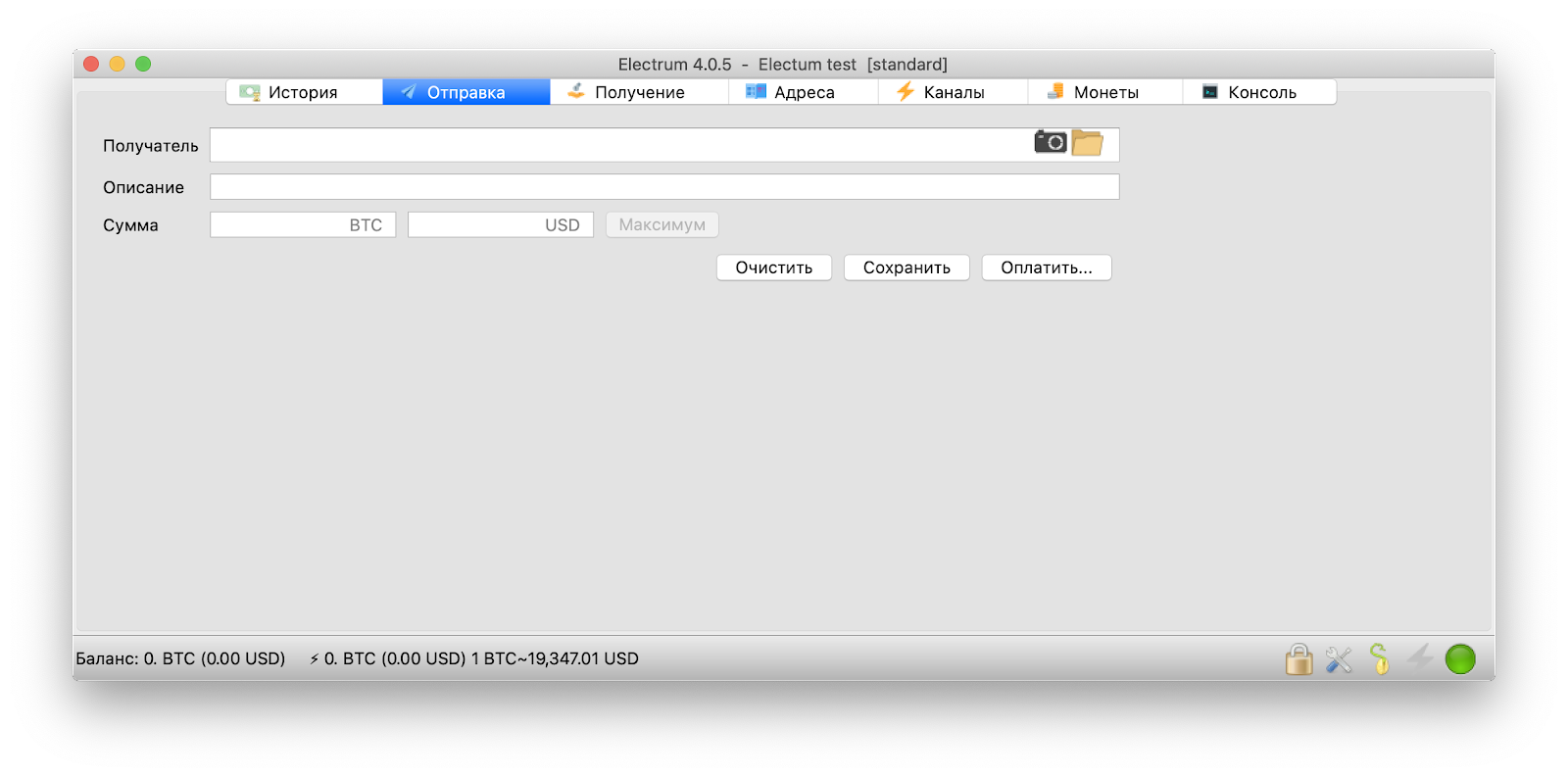Click the green network status indicator

pyautogui.click(x=1459, y=659)
